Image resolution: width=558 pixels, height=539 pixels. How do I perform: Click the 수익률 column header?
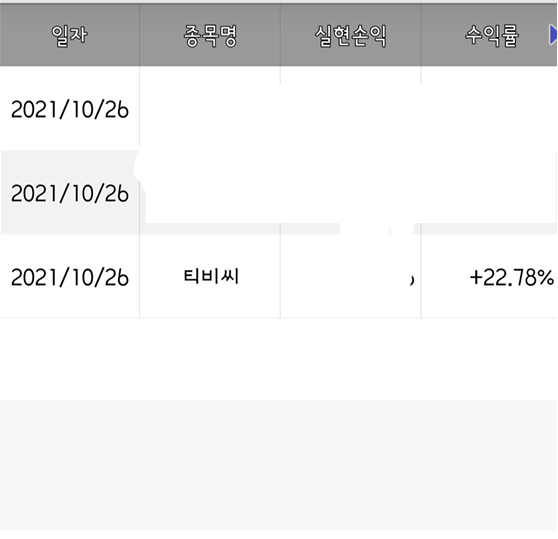tap(492, 36)
